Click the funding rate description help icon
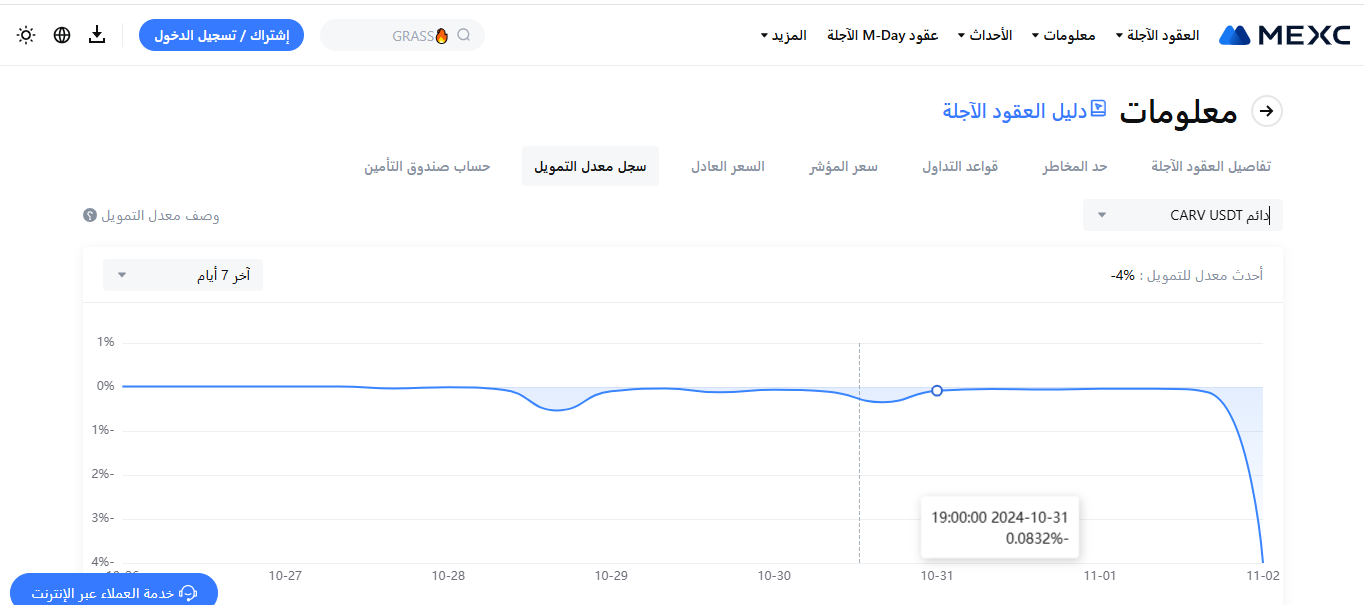 [x=90, y=215]
